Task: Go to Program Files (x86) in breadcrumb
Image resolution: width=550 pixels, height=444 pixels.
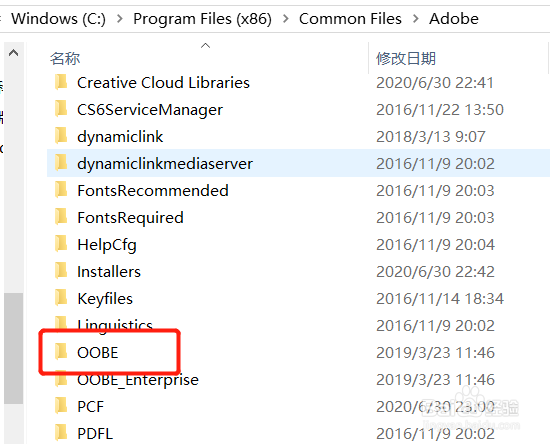Action: pyautogui.click(x=202, y=19)
